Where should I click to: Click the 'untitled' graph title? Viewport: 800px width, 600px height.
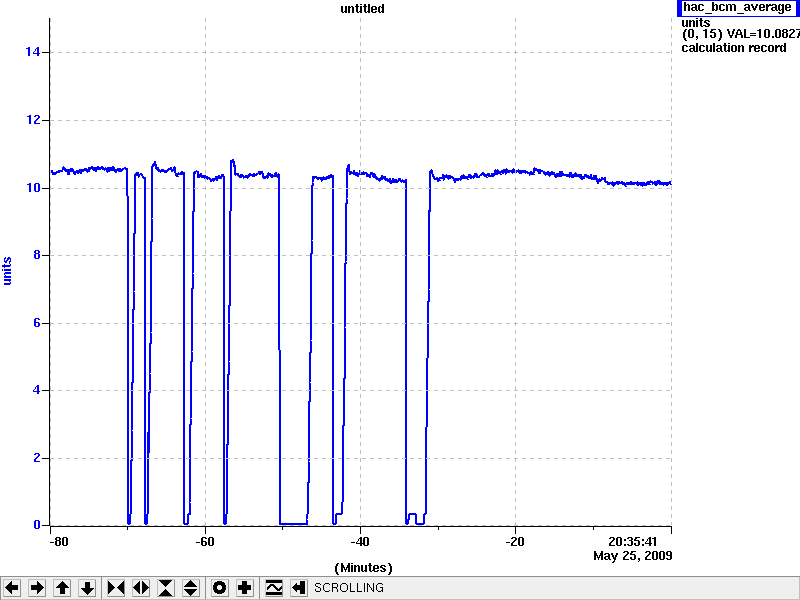click(362, 9)
